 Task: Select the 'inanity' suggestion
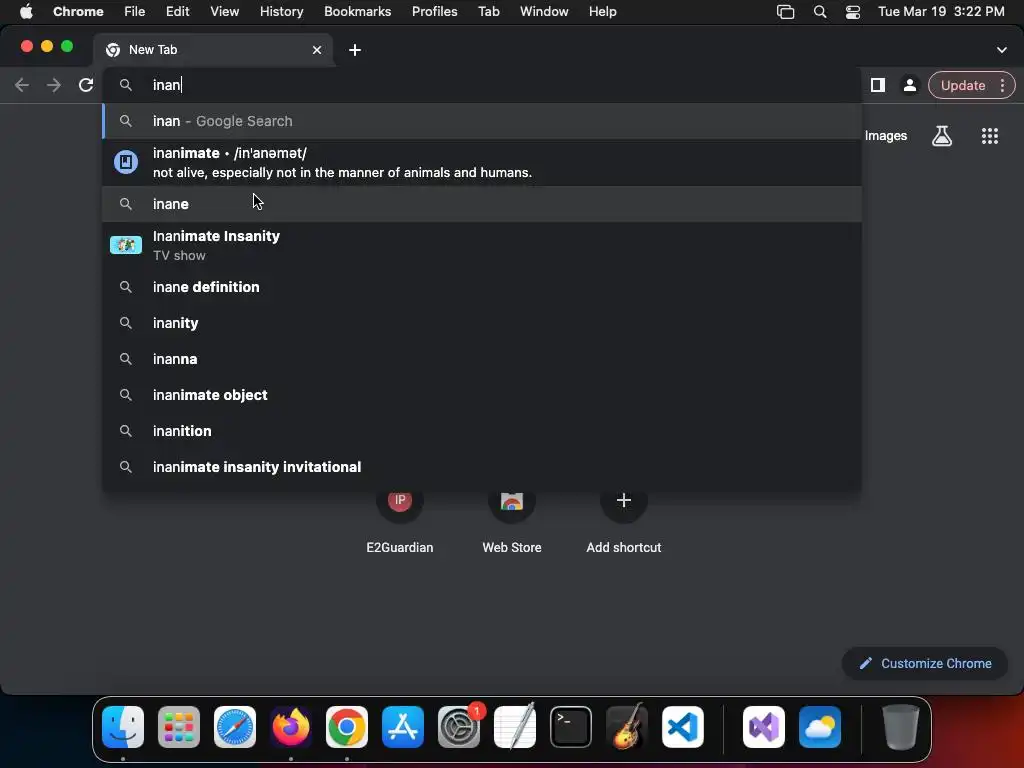[482, 323]
